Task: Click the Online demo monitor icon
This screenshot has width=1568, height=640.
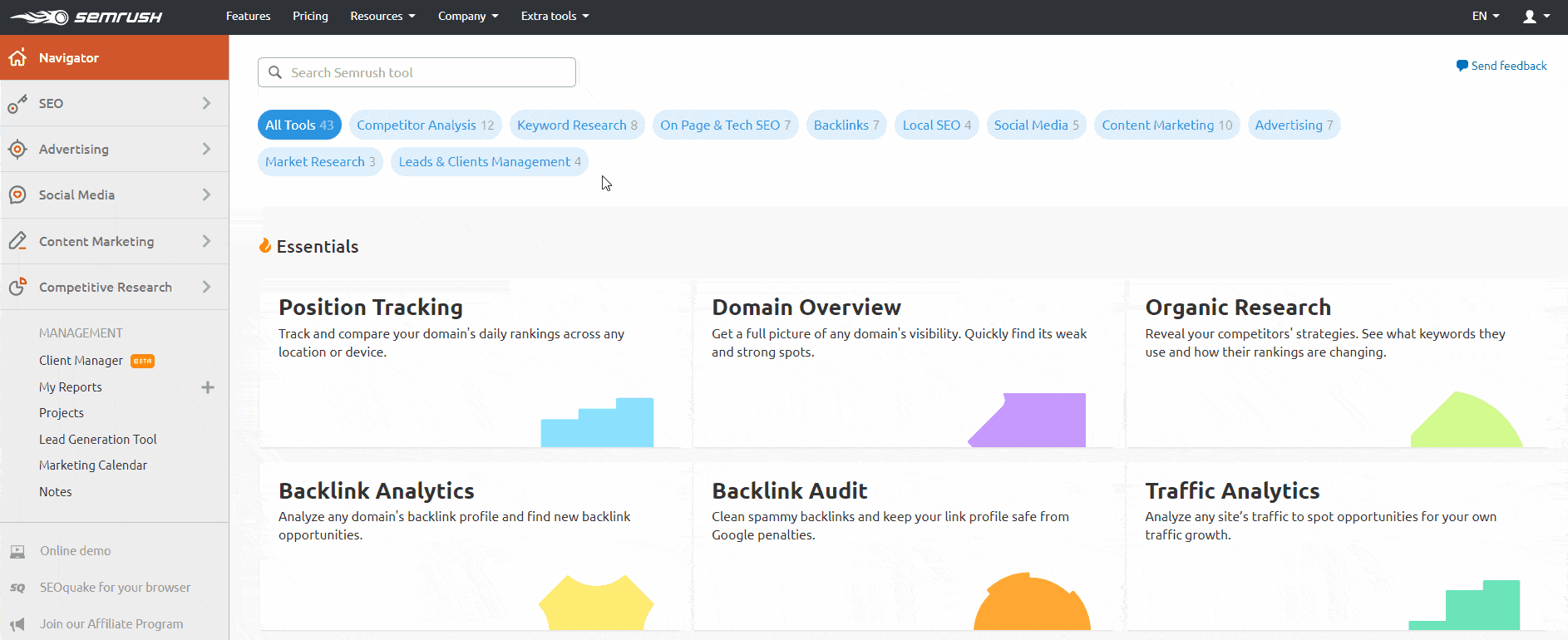Action: pos(17,551)
